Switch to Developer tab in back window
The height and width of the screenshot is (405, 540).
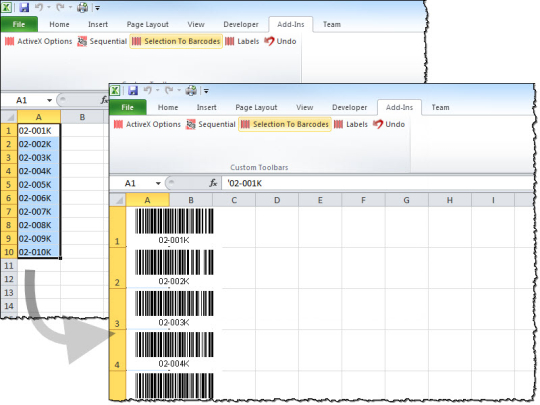pos(241,24)
